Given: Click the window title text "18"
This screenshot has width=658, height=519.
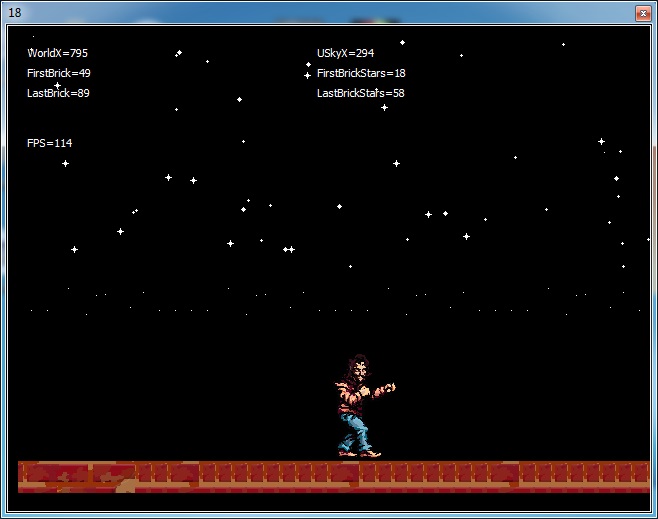Looking at the screenshot, I should (x=15, y=13).
